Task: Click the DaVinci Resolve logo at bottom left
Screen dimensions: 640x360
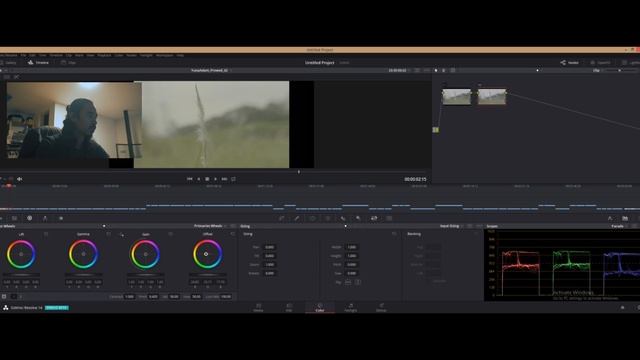Action: 6,307
